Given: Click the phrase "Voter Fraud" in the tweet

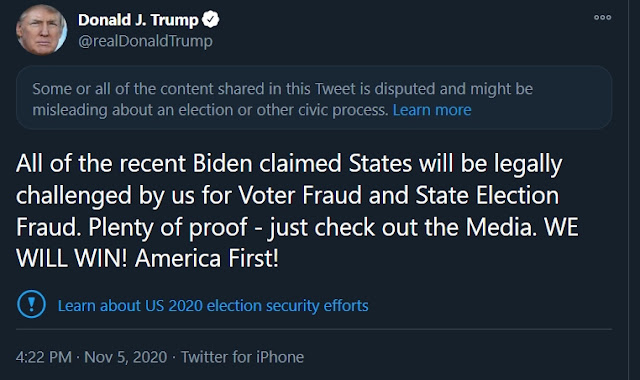Looking at the screenshot, I should pos(300,195).
